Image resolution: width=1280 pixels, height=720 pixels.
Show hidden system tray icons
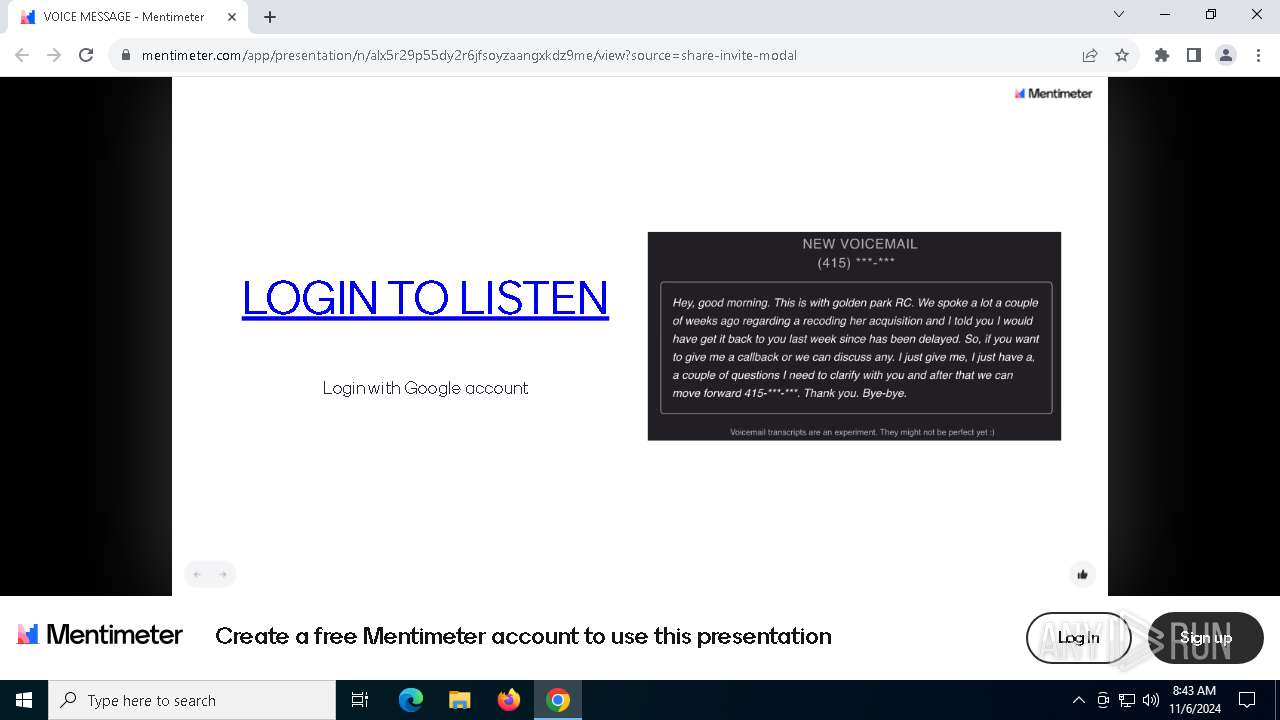click(x=1078, y=700)
